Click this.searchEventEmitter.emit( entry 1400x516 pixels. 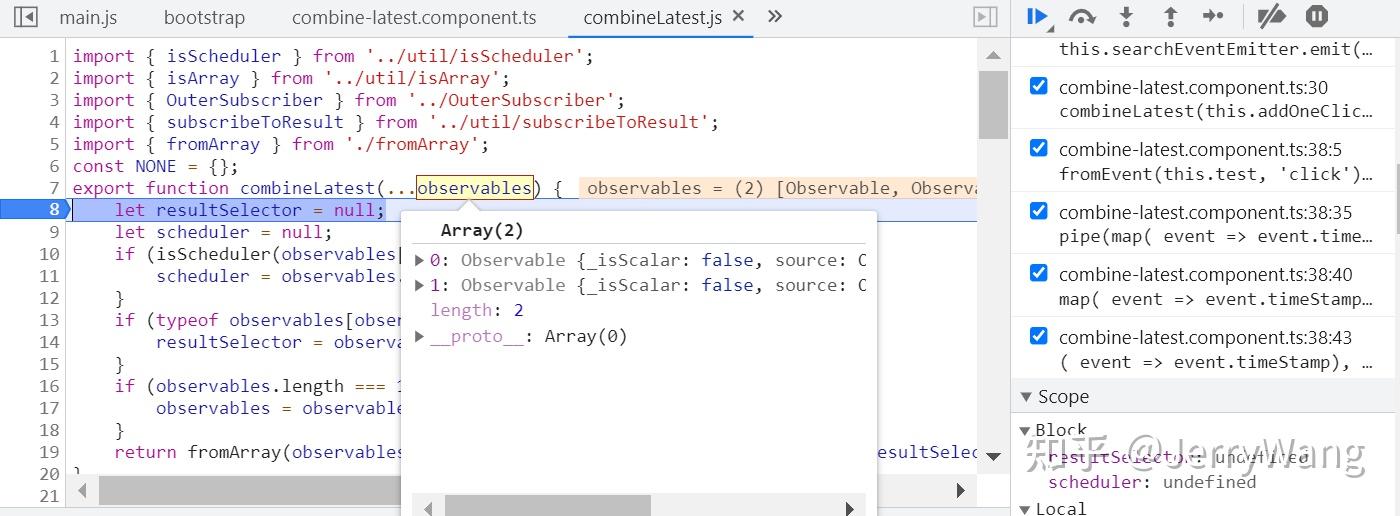(1215, 49)
